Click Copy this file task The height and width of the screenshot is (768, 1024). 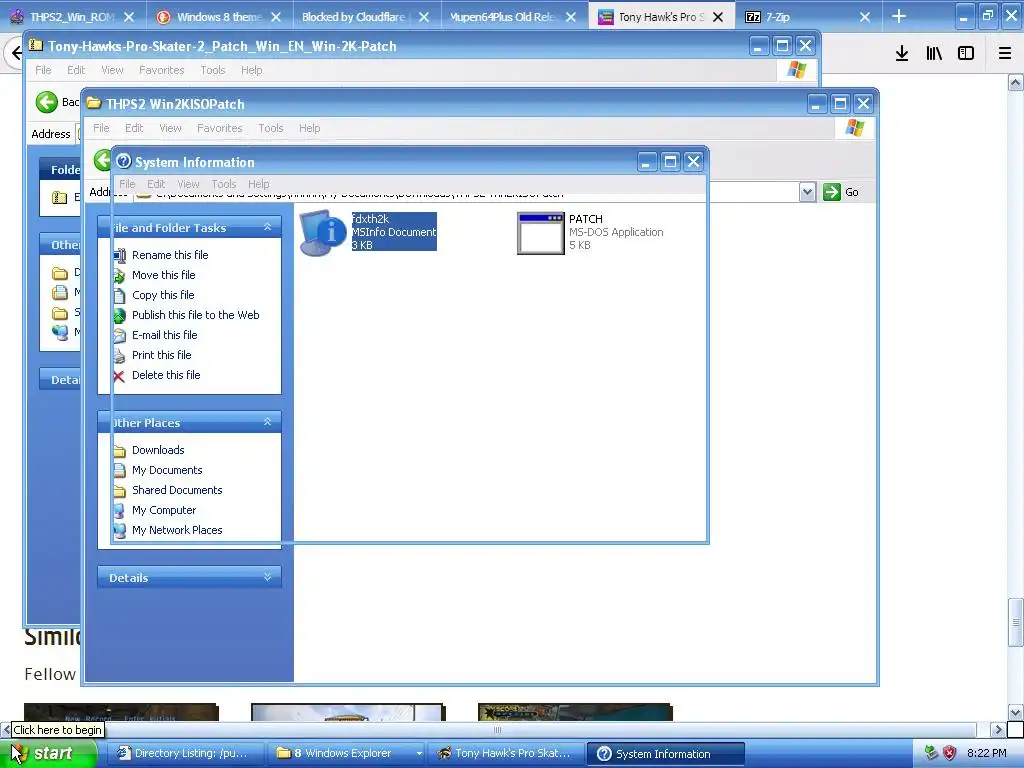[x=163, y=295]
